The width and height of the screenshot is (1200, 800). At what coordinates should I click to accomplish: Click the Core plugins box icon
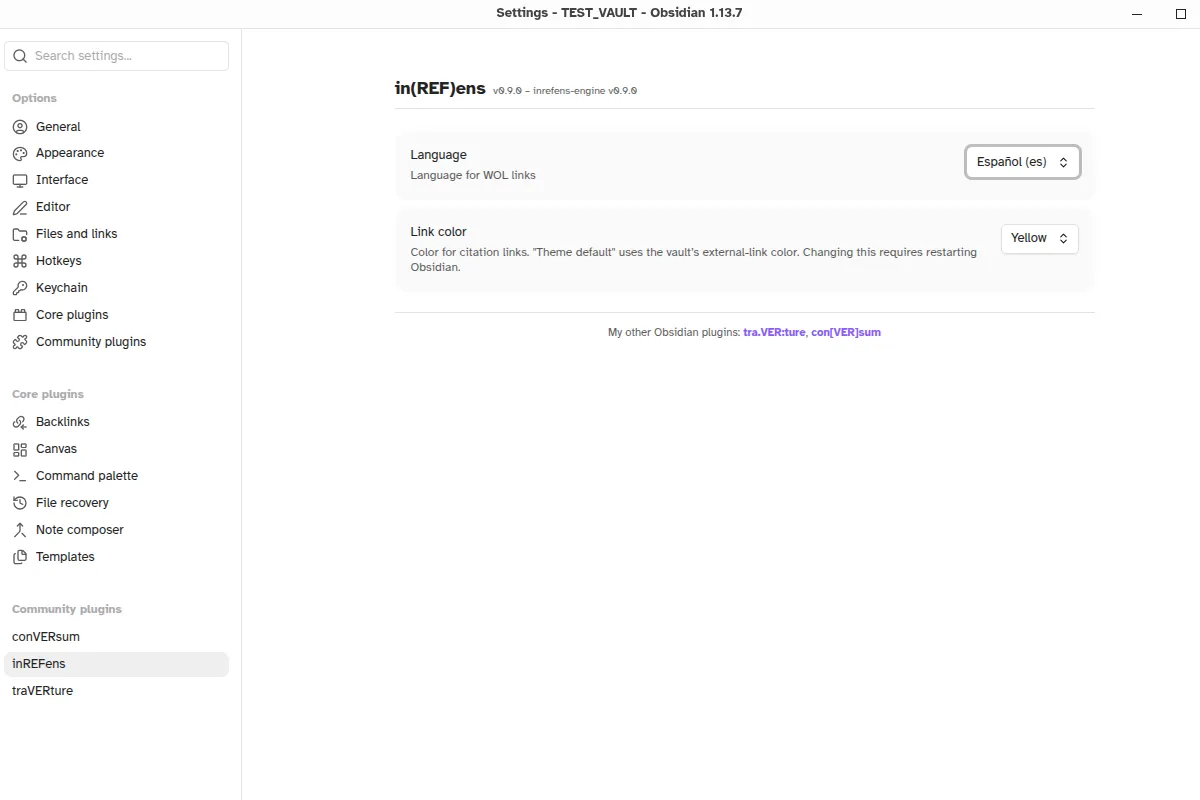point(20,316)
